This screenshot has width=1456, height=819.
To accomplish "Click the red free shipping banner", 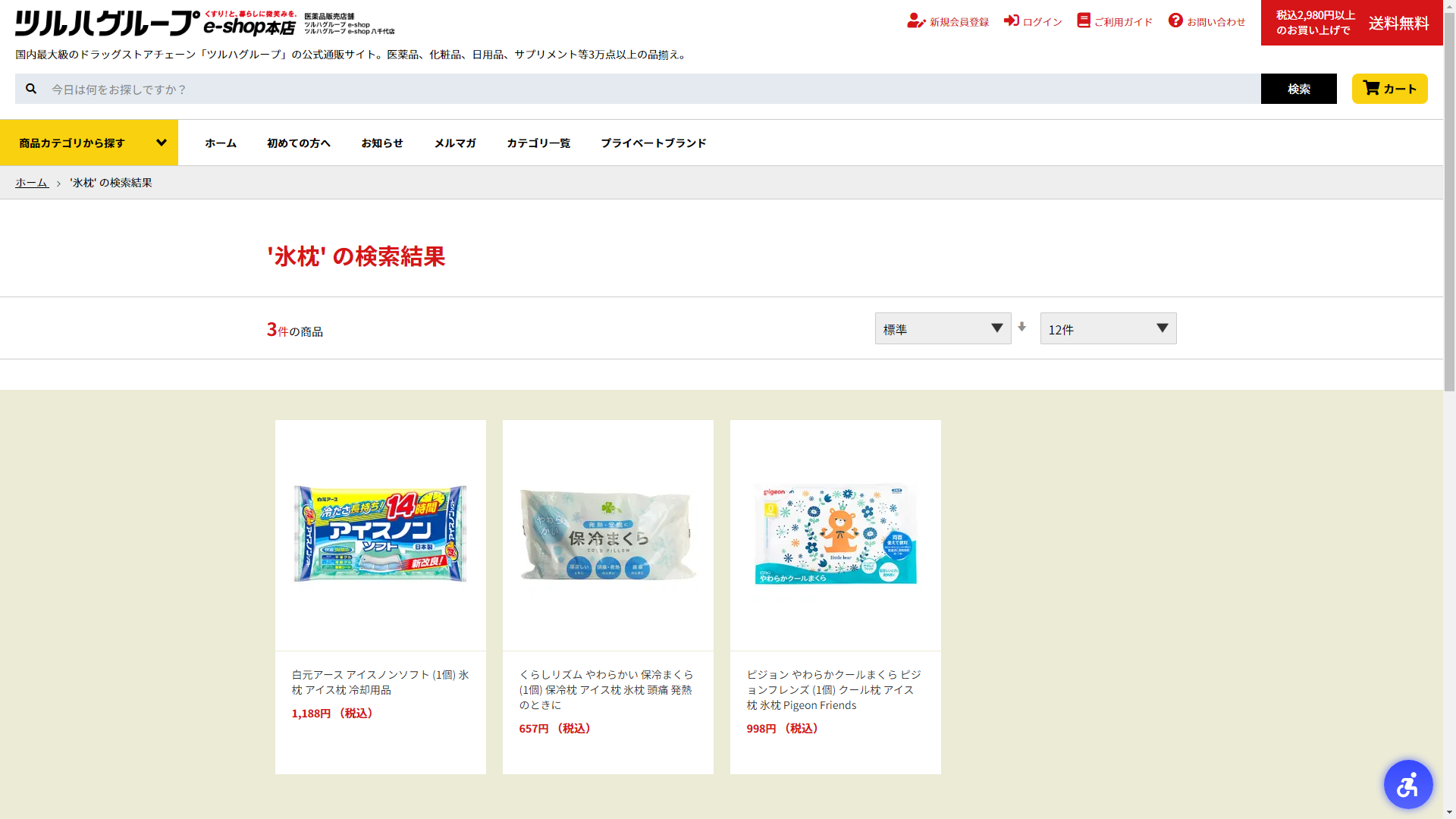I will click(x=1351, y=23).
